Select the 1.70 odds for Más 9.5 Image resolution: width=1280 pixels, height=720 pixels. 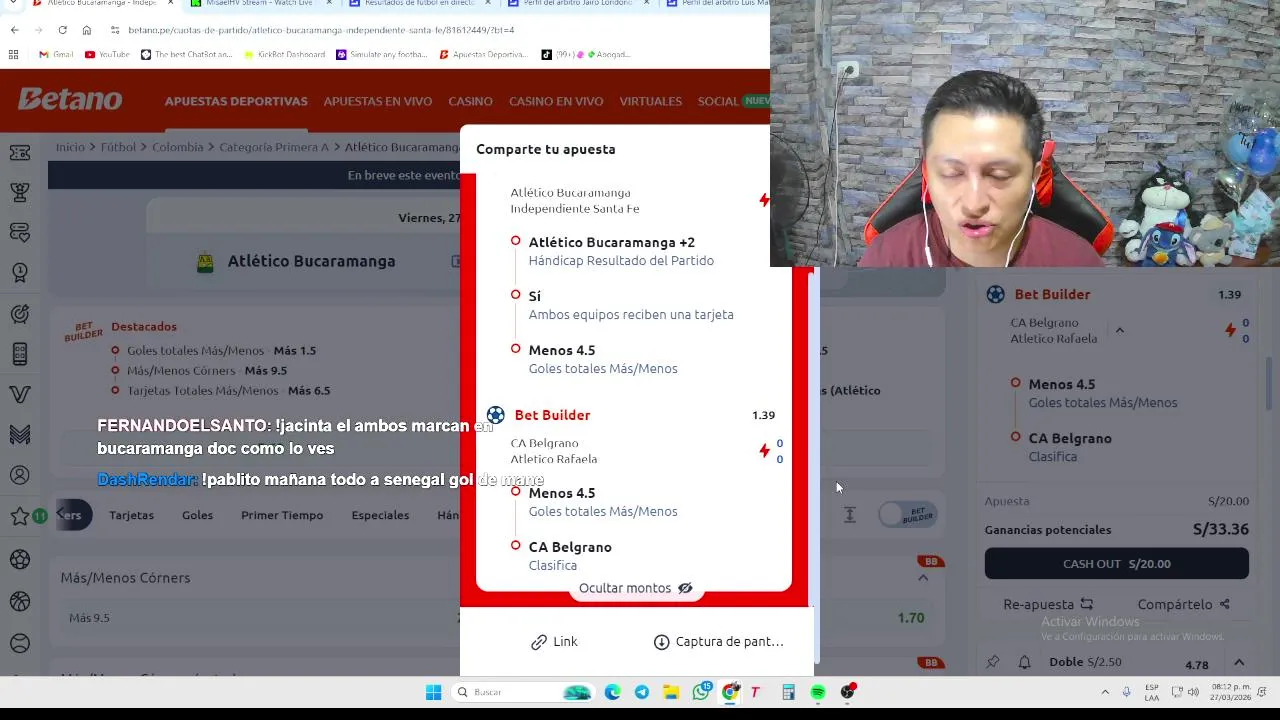click(910, 618)
